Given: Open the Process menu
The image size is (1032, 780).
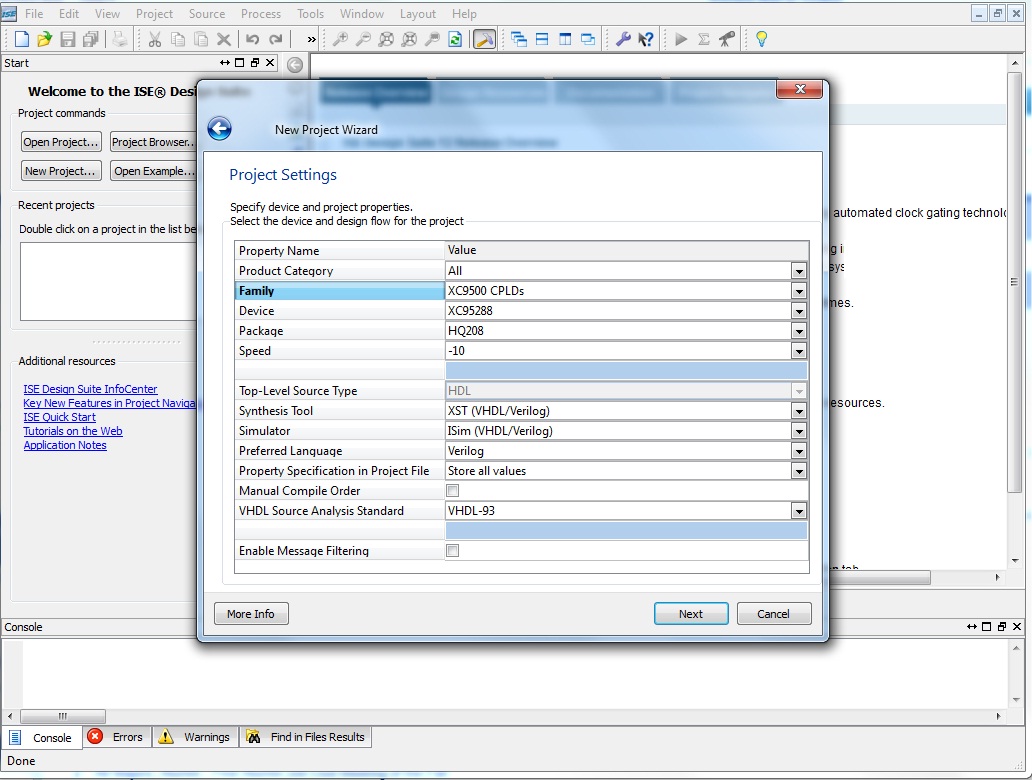Looking at the screenshot, I should point(261,14).
